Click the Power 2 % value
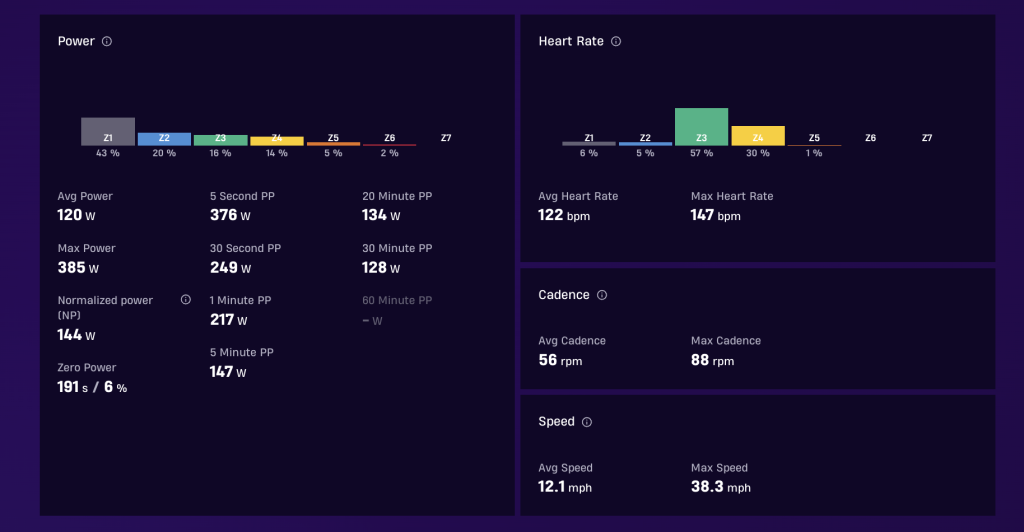1024x532 pixels. (389, 153)
